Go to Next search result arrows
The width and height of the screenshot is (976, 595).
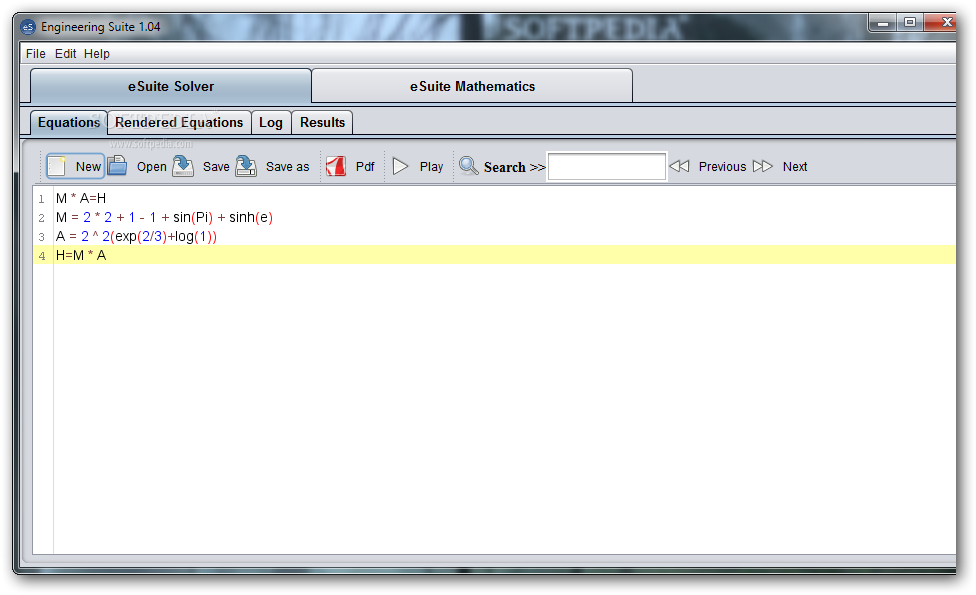(x=763, y=166)
